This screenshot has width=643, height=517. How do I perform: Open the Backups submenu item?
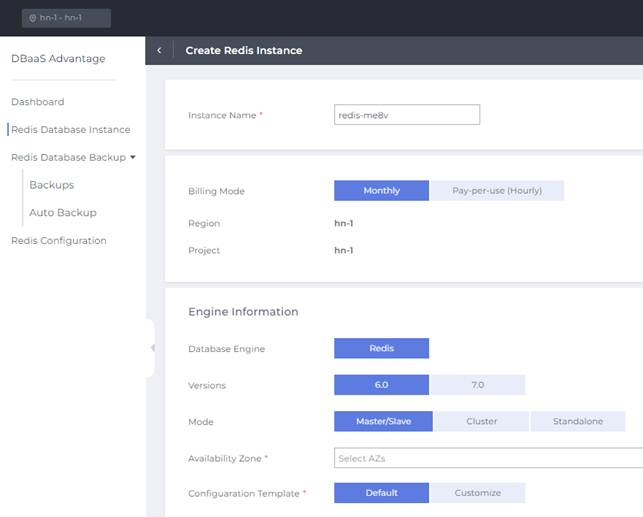point(52,185)
